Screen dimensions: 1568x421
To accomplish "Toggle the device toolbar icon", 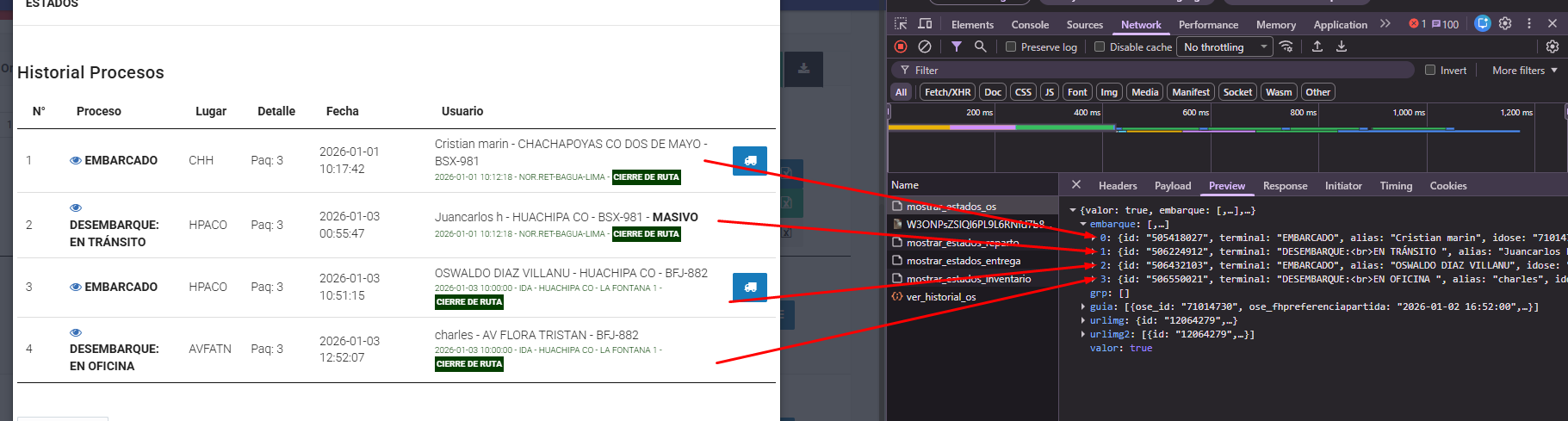I will tap(925, 24).
